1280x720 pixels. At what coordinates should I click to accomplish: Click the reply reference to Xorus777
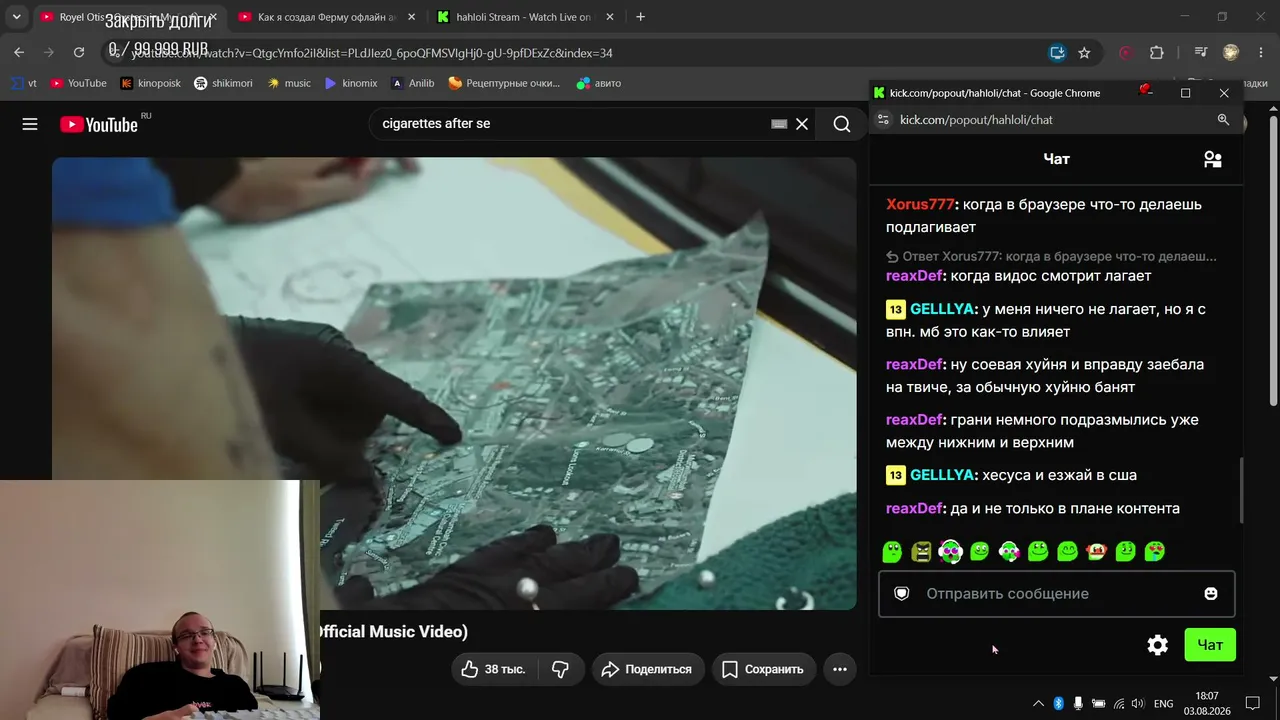point(1052,256)
